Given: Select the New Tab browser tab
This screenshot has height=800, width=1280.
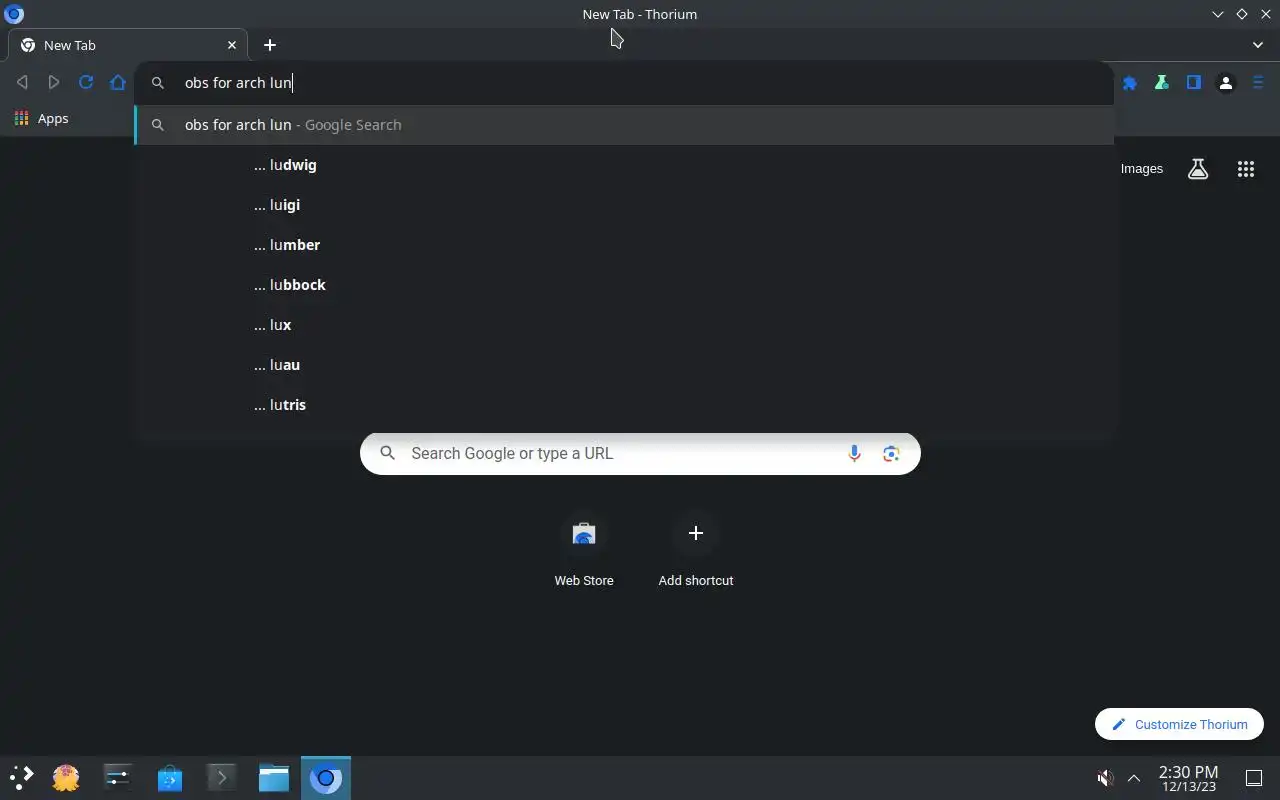Looking at the screenshot, I should (128, 45).
